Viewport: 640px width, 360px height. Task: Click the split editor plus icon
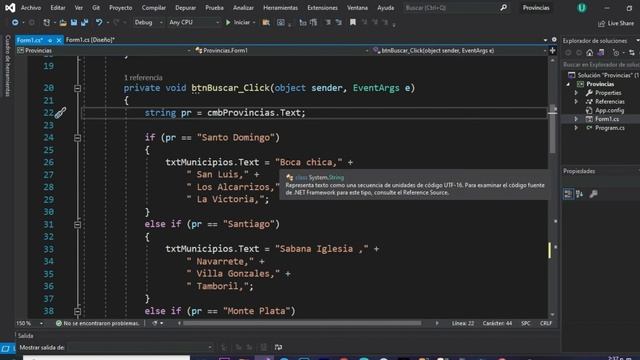coord(552,51)
